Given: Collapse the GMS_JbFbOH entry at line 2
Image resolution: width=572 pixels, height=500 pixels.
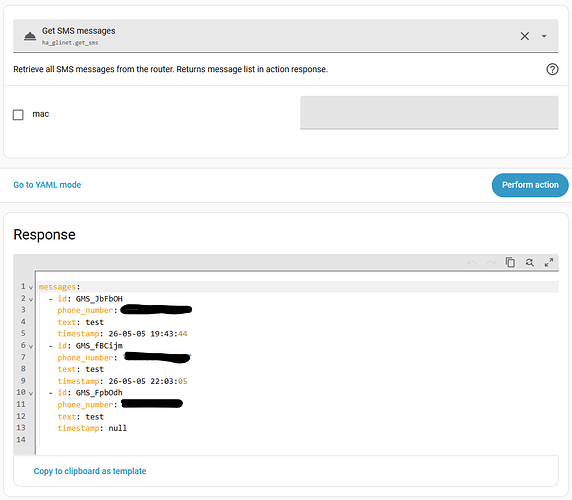Looking at the screenshot, I should point(31,299).
